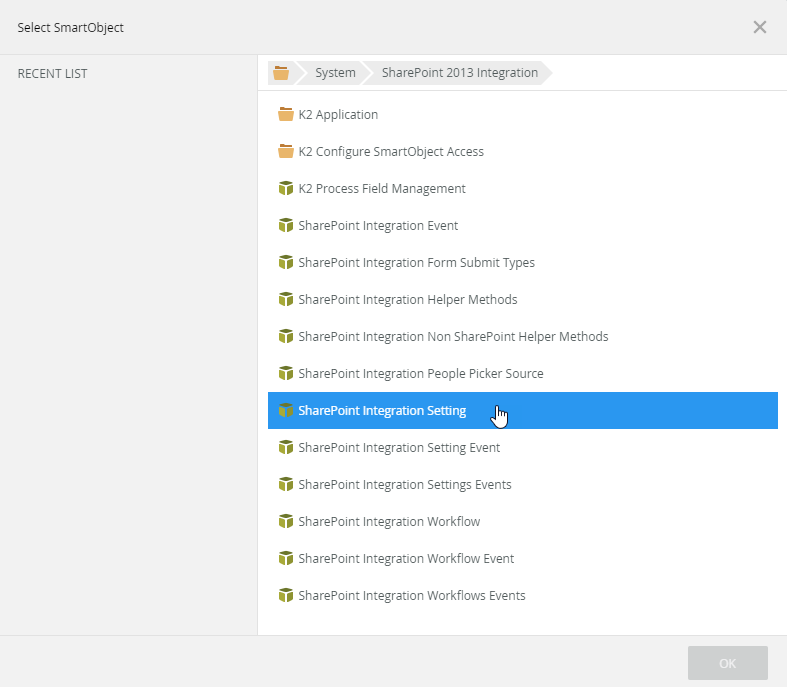
Task: Click the root folder icon in breadcrumb
Action: coord(281,73)
